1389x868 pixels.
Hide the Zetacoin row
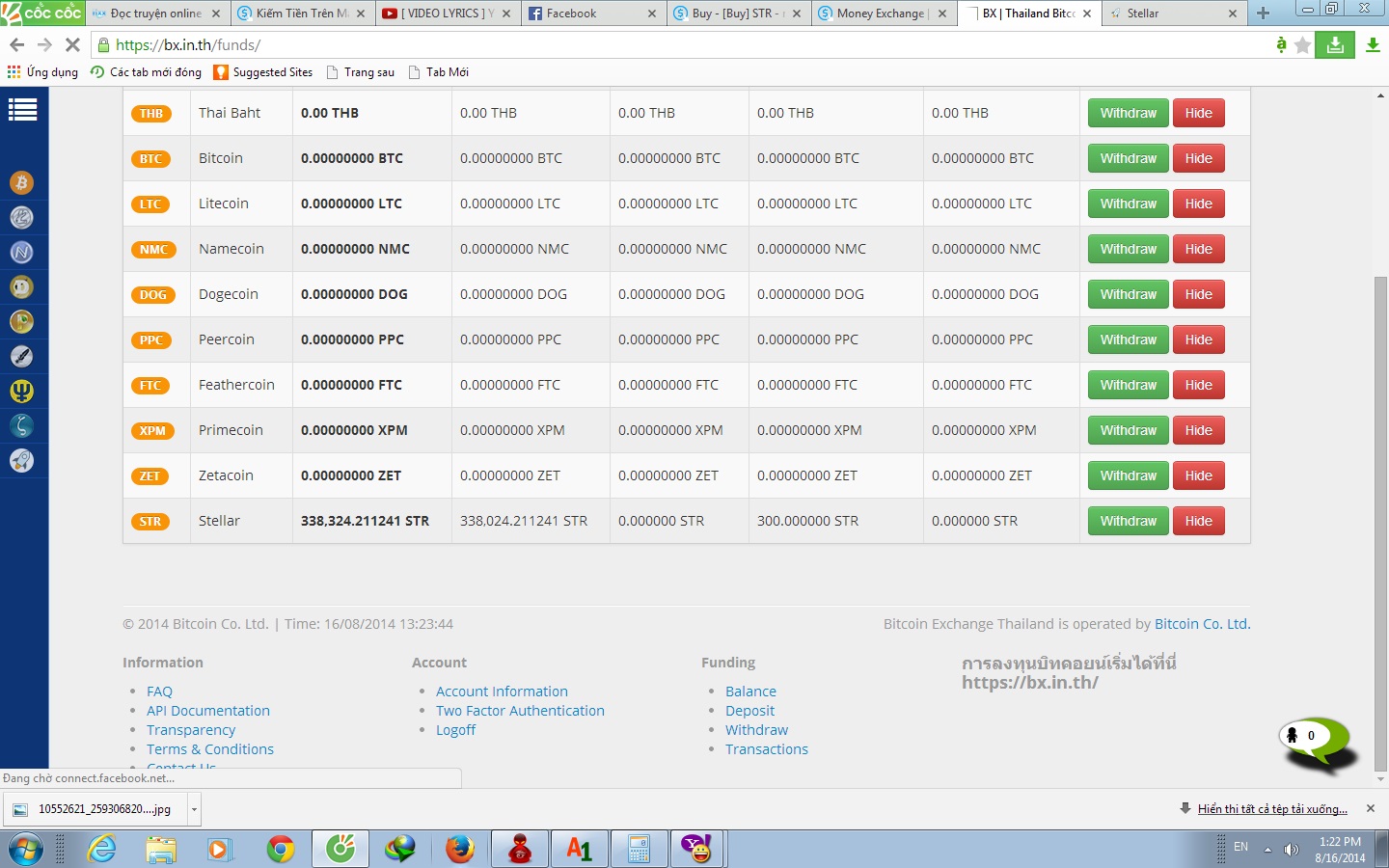pos(1199,475)
